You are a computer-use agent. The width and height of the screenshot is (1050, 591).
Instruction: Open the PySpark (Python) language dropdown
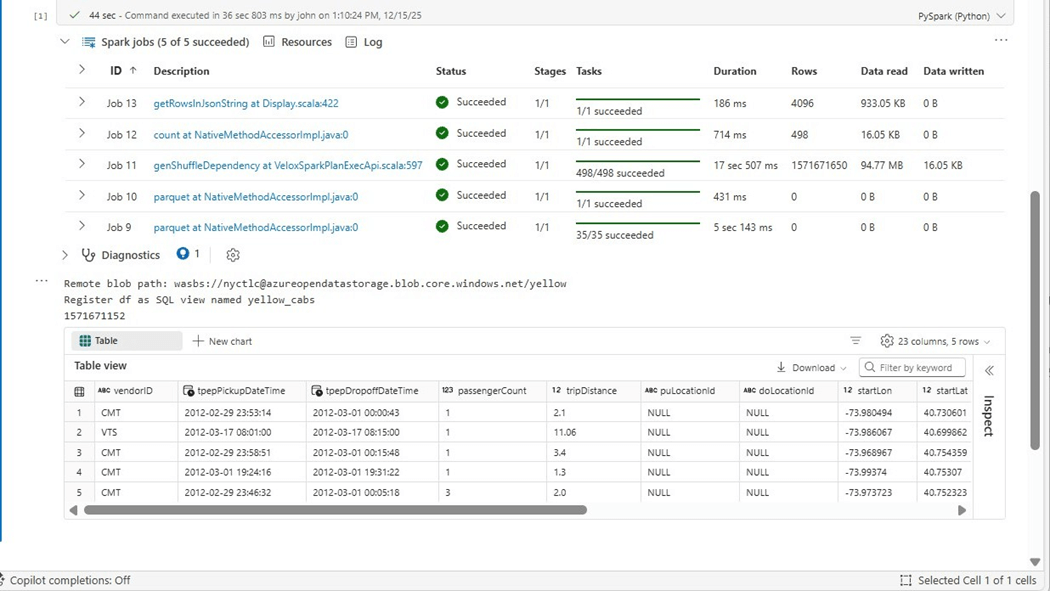[961, 16]
